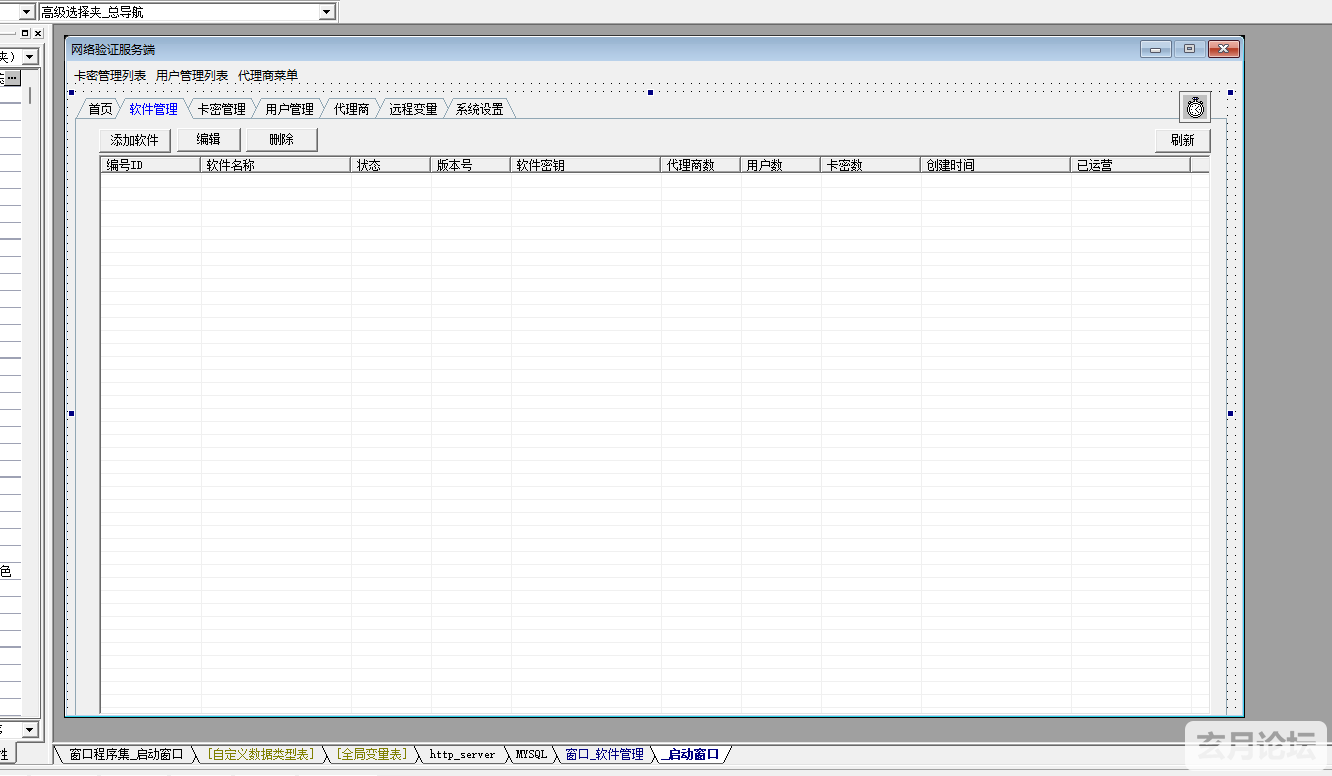Close the 网络验证服务端 form window
The height and width of the screenshot is (776, 1332).
tap(1224, 49)
